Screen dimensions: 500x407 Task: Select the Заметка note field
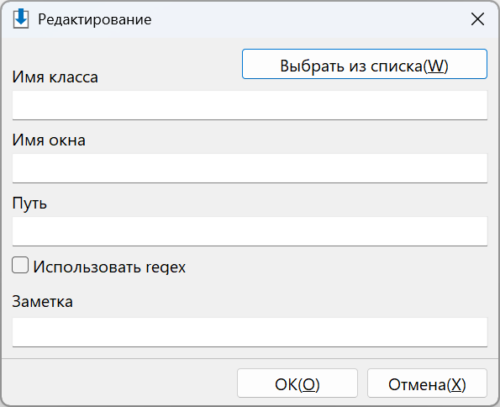click(250, 332)
